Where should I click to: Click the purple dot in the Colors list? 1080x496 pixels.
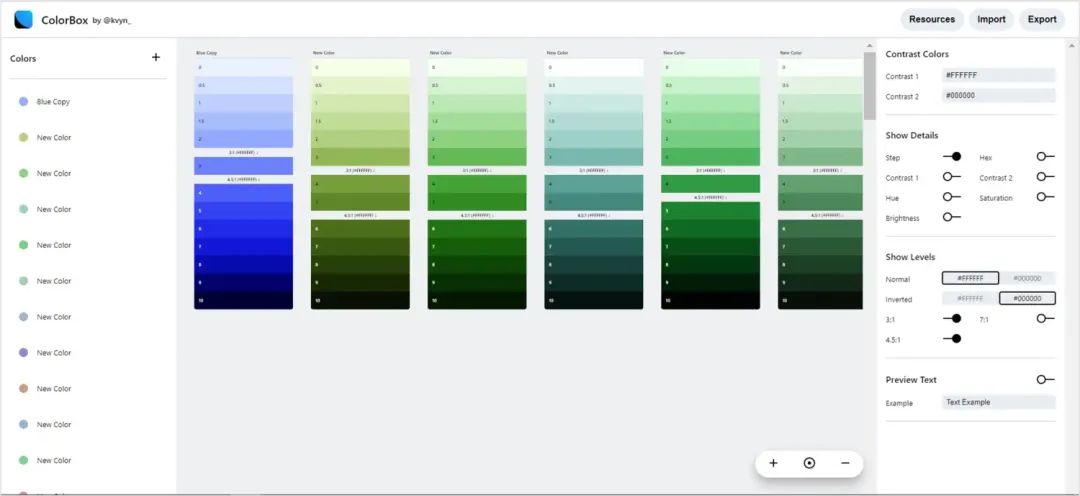23,353
